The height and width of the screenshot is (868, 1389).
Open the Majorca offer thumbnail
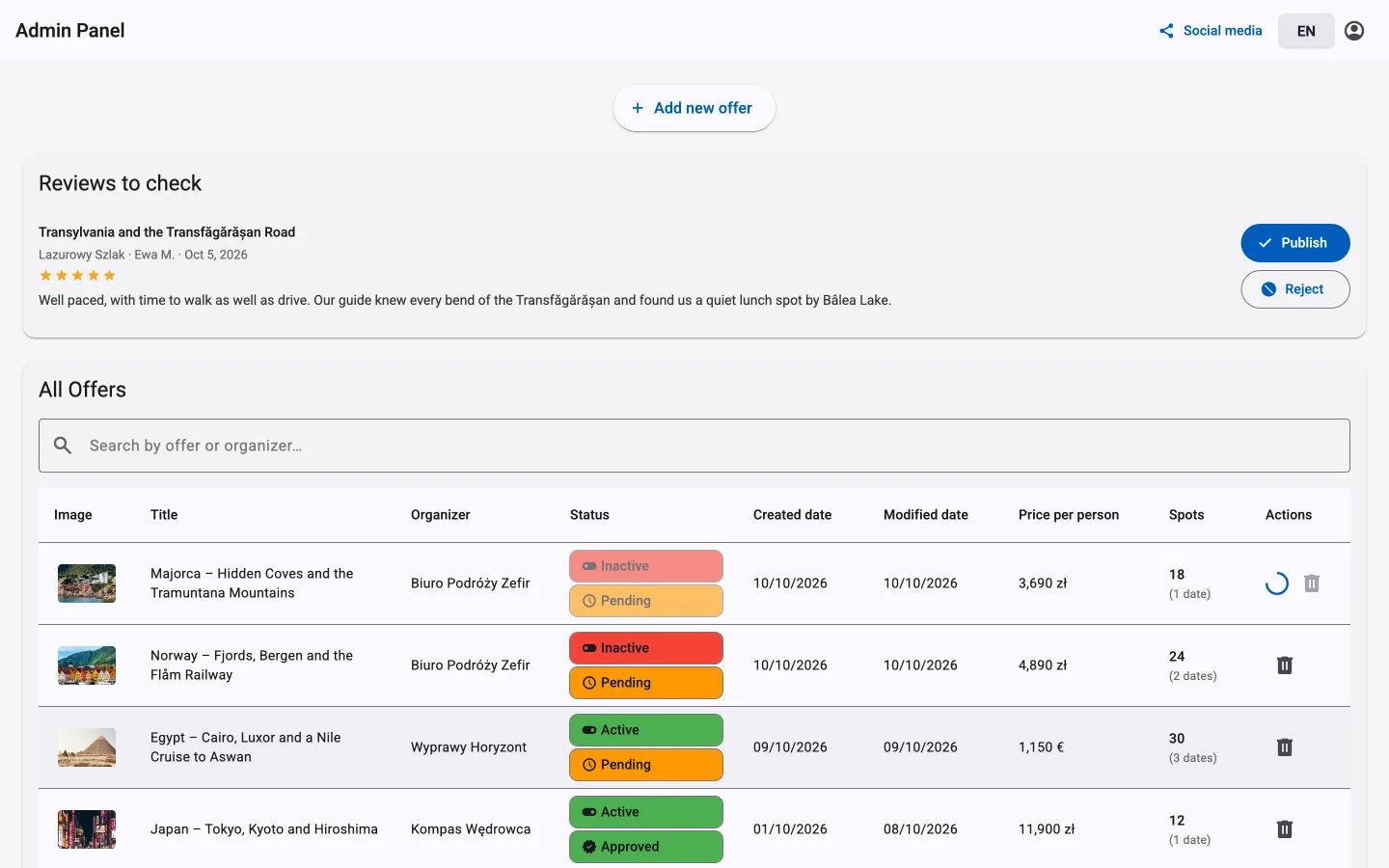[x=87, y=583]
